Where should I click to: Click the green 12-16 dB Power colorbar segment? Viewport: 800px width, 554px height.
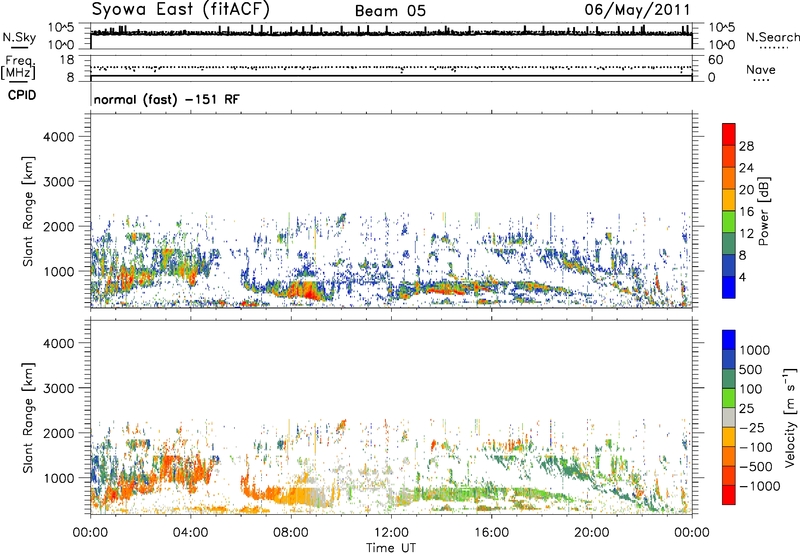(729, 222)
